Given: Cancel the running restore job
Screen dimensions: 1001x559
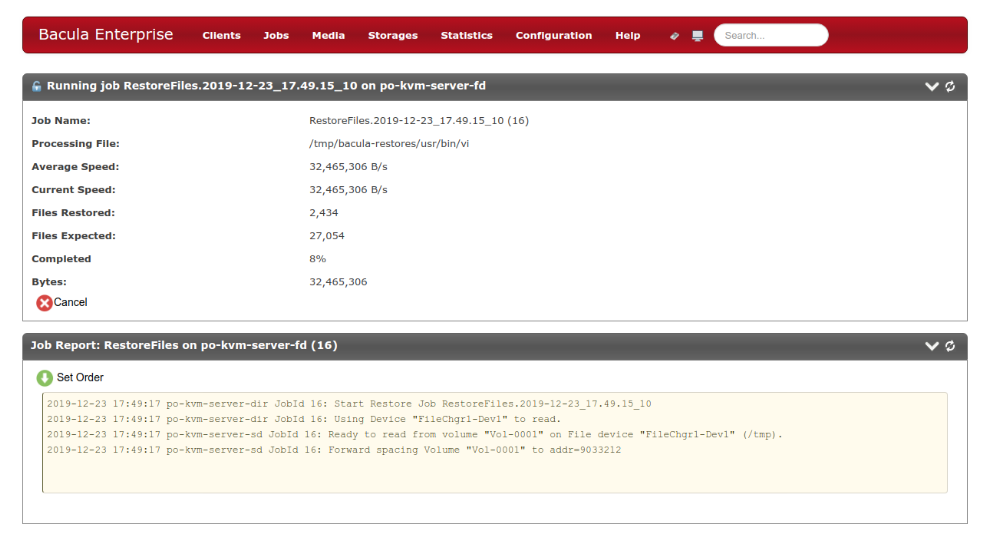Looking at the screenshot, I should (62, 302).
